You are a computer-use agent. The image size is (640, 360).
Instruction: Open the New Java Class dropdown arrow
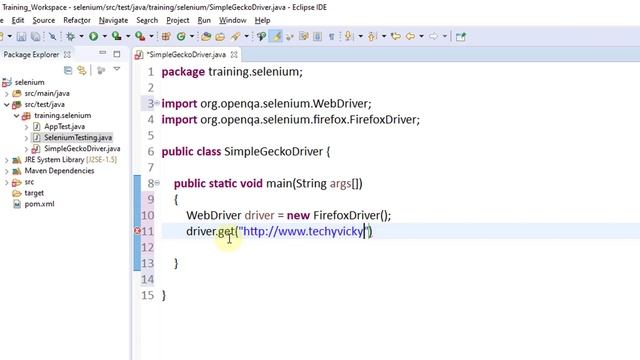(x=191, y=37)
